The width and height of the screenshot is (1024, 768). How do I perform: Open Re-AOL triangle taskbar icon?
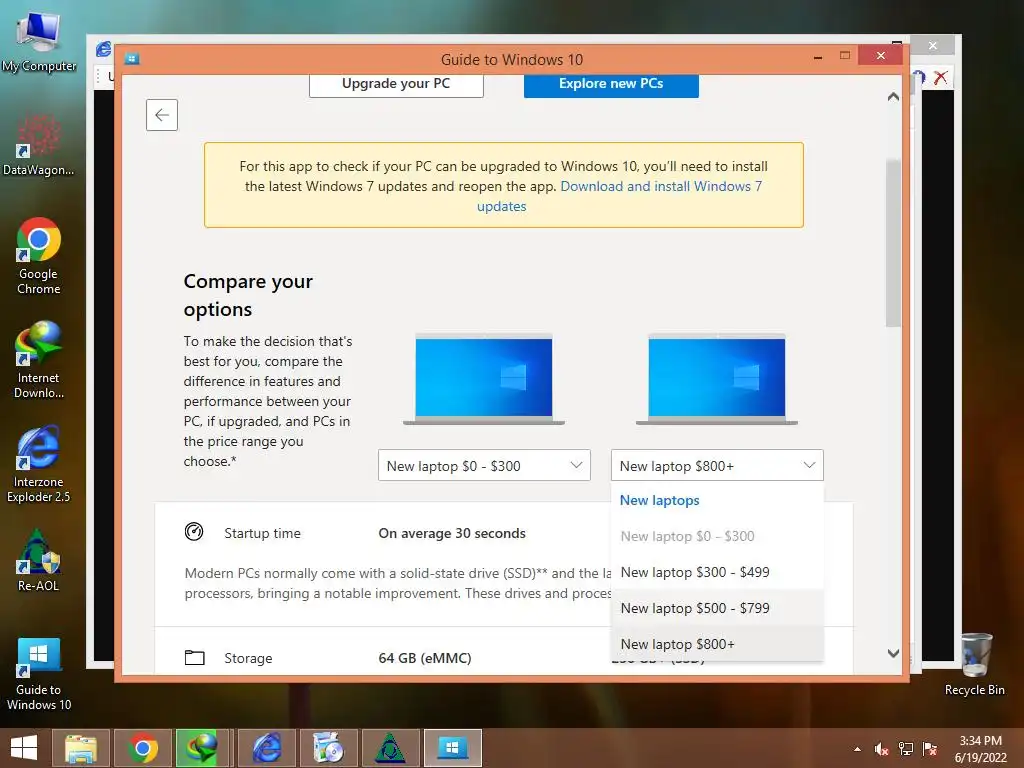[391, 748]
